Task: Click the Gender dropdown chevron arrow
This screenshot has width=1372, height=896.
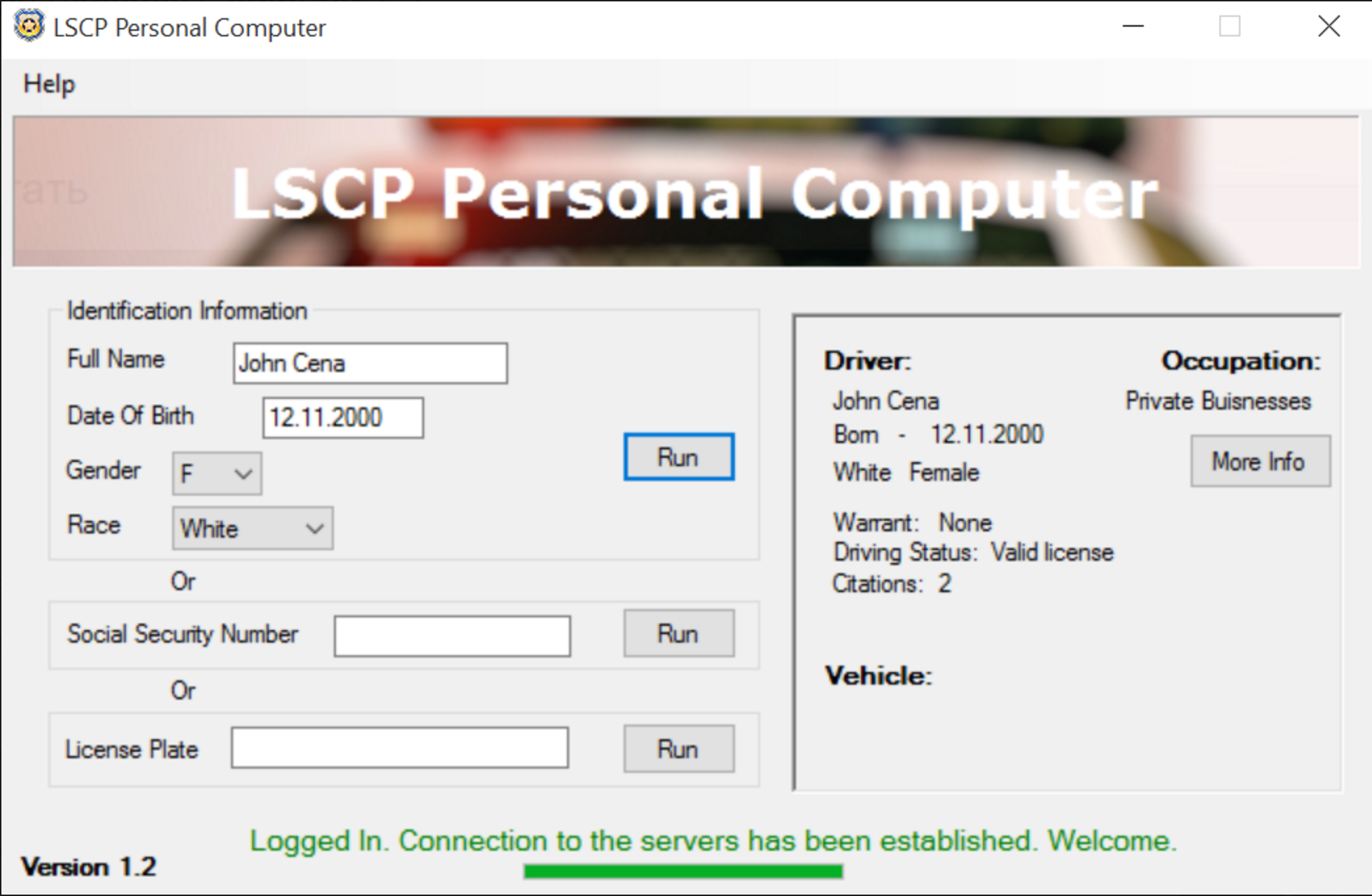Action: 243,474
